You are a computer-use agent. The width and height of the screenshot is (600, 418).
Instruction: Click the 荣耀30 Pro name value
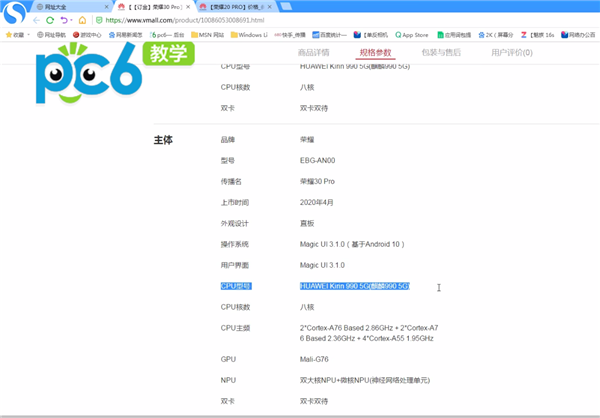(x=317, y=181)
